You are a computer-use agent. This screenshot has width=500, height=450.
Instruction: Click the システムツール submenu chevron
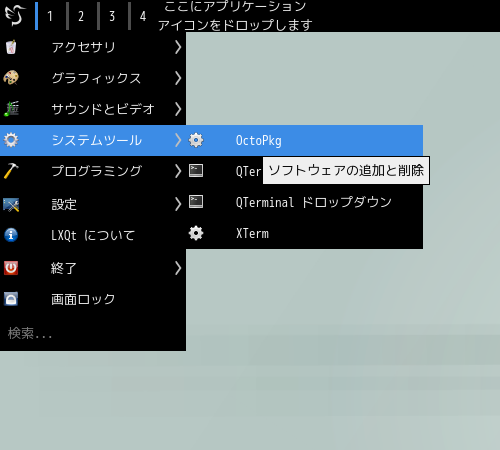(x=178, y=140)
